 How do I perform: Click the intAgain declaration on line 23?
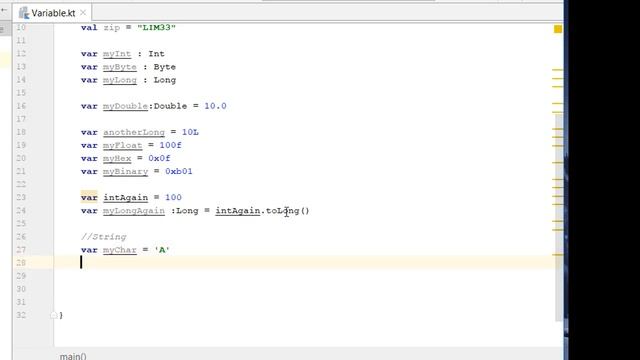tap(125, 198)
